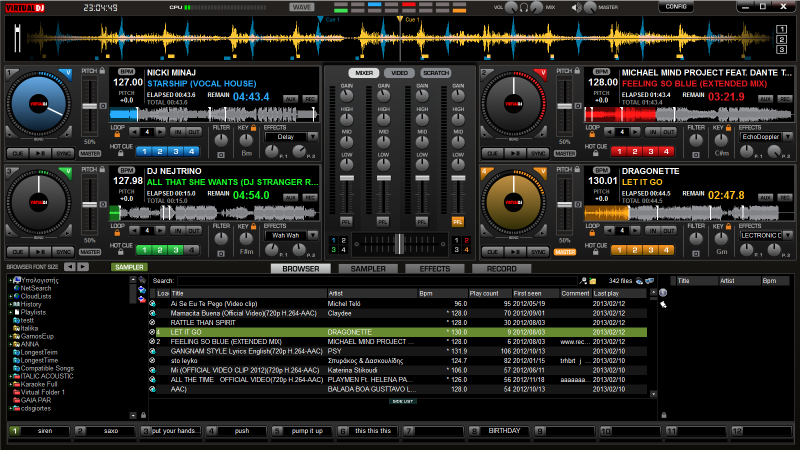The image size is (800, 450).
Task: Increase browser font size arrow
Action: 83,267
